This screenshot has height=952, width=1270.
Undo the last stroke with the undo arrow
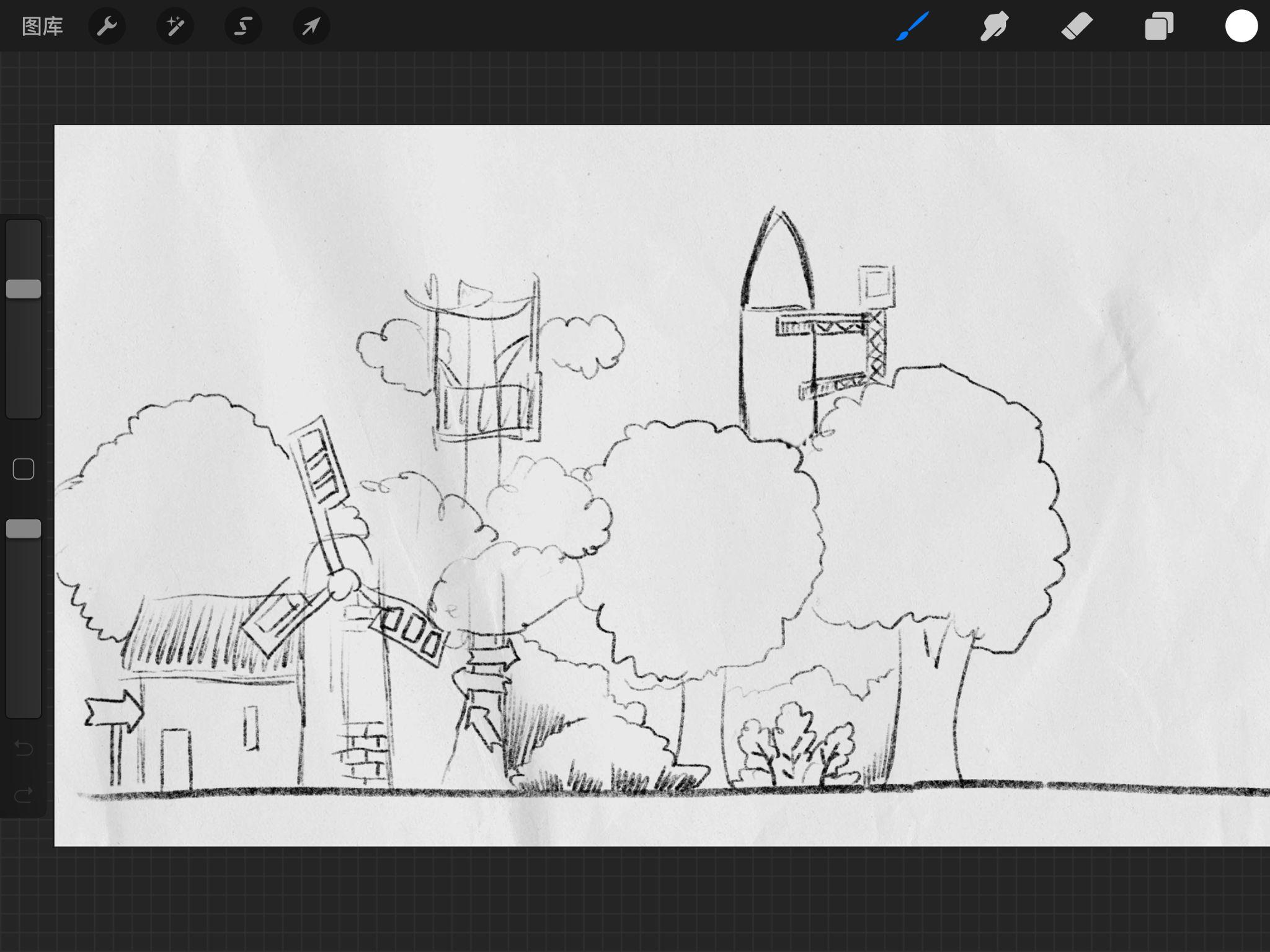(x=24, y=749)
